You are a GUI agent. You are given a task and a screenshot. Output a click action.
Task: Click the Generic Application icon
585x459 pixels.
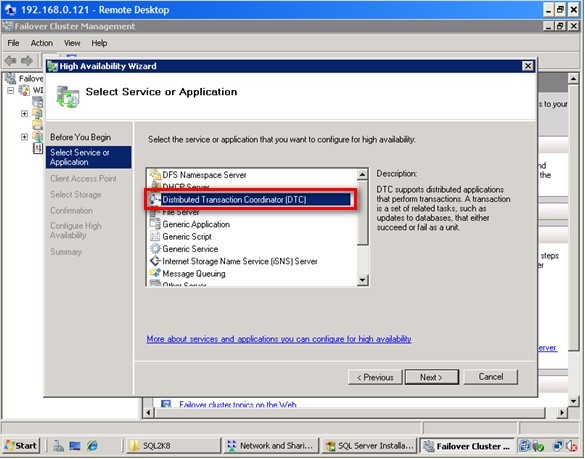coord(155,224)
